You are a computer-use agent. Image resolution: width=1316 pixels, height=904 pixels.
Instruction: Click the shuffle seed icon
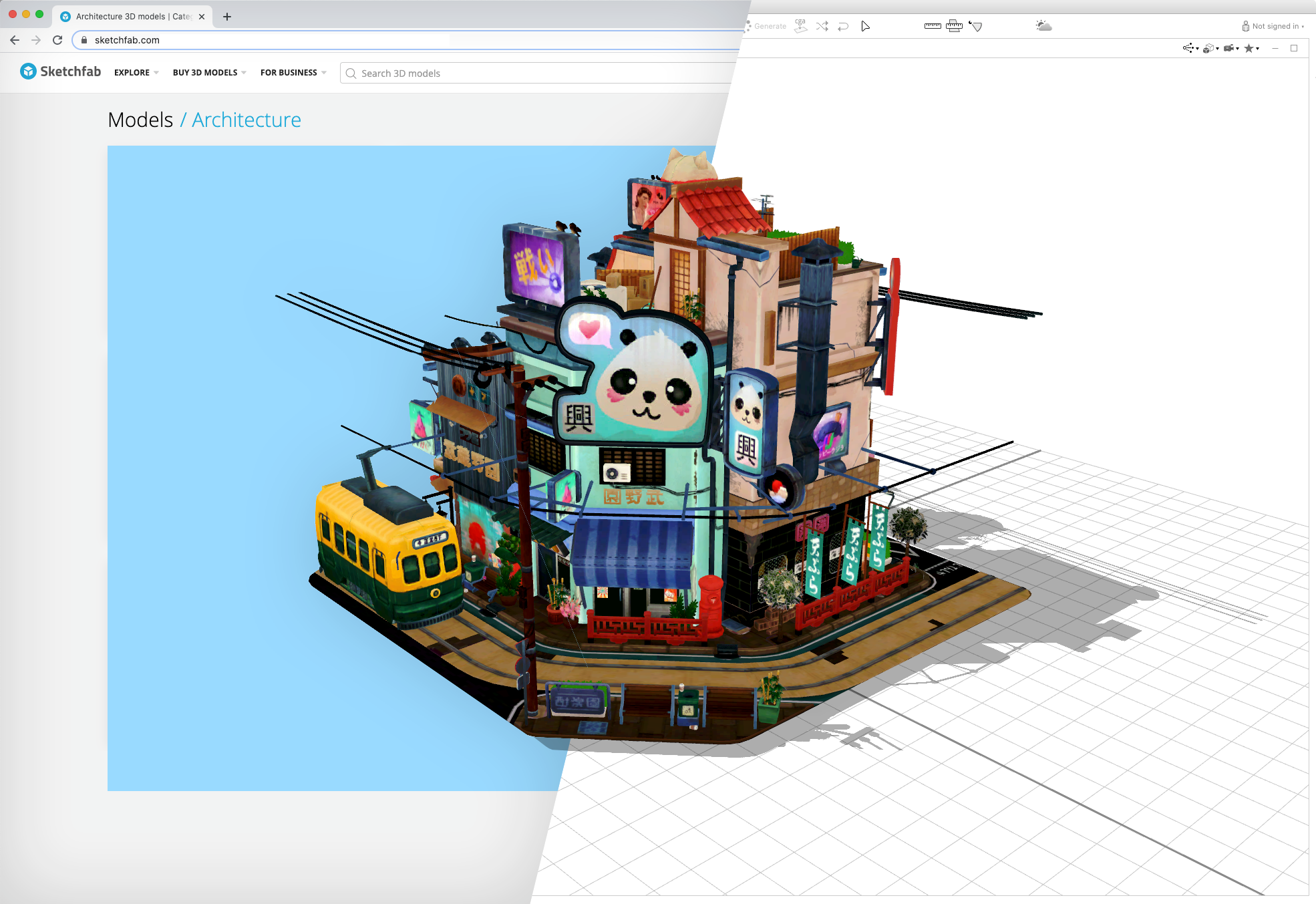[x=822, y=26]
